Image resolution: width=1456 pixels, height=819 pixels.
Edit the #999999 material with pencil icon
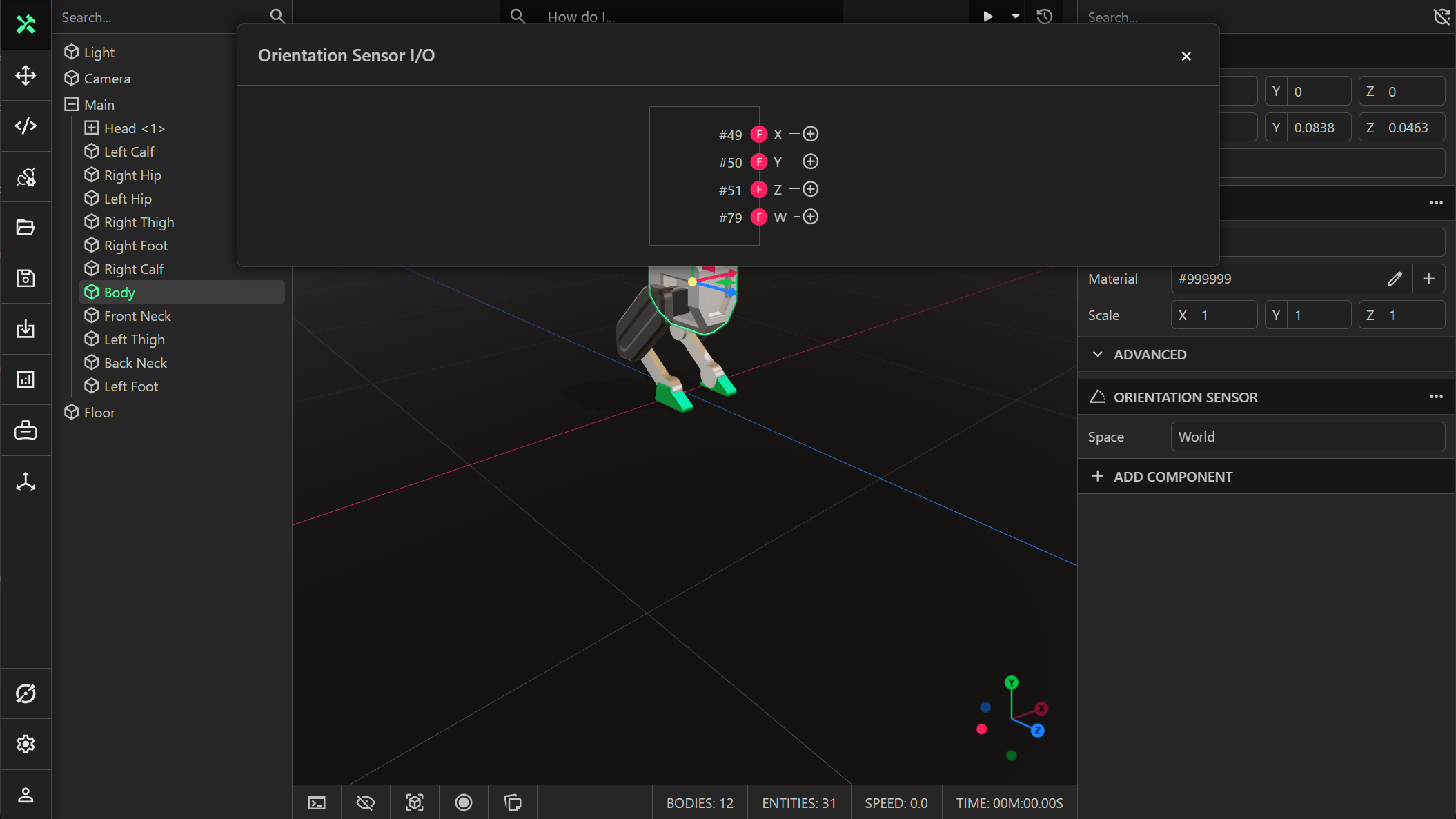click(1395, 279)
